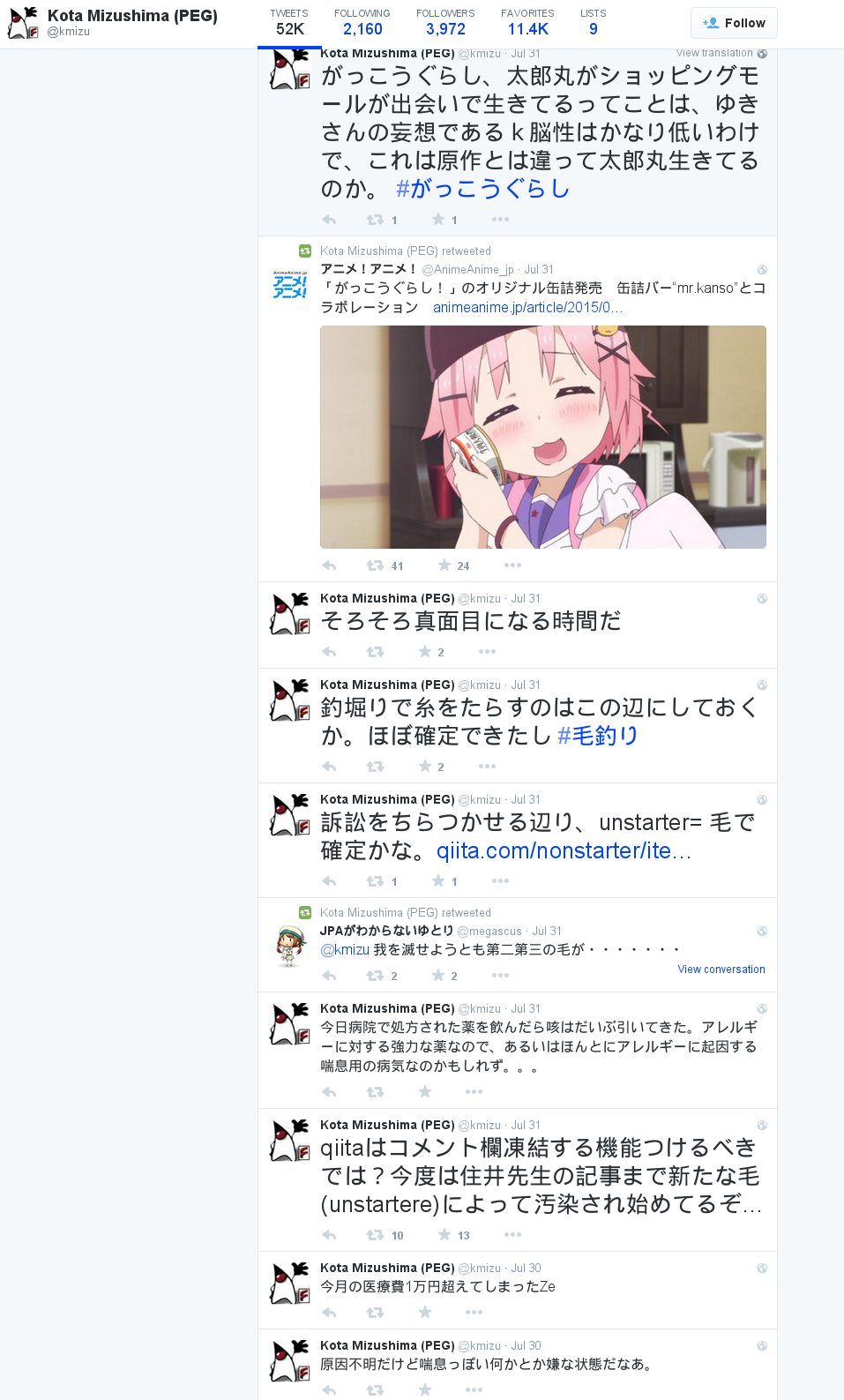The image size is (844, 1400).
Task: Retweet the #毛釣り tweet
Action: [375, 767]
